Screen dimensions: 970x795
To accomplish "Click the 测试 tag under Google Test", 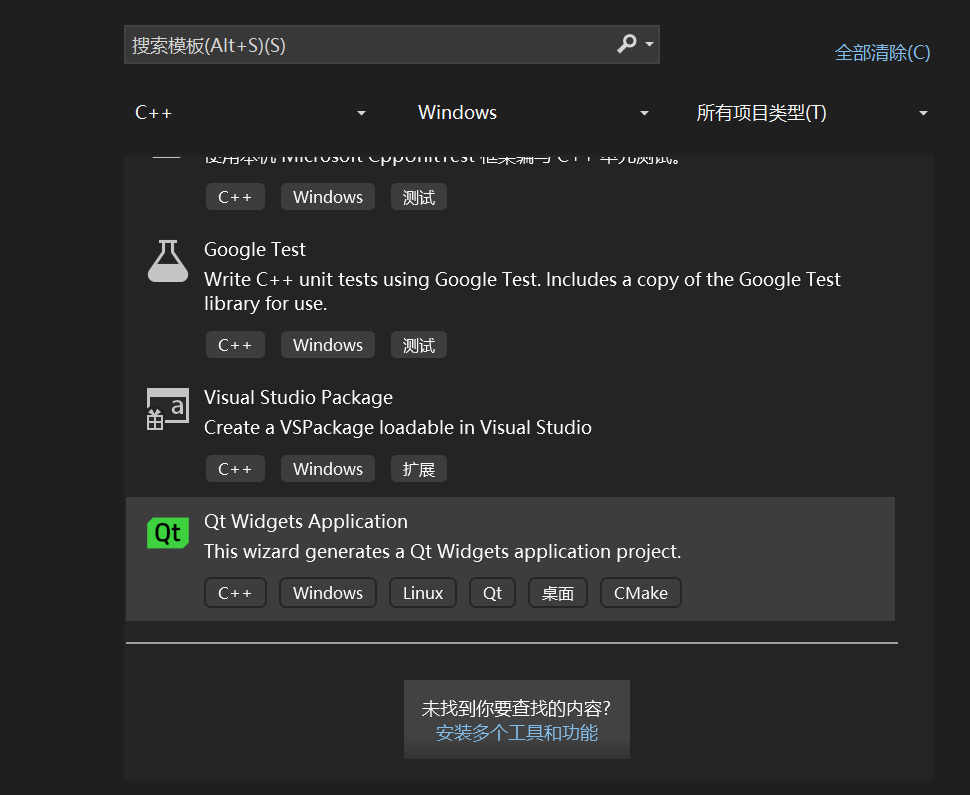I will coord(418,344).
